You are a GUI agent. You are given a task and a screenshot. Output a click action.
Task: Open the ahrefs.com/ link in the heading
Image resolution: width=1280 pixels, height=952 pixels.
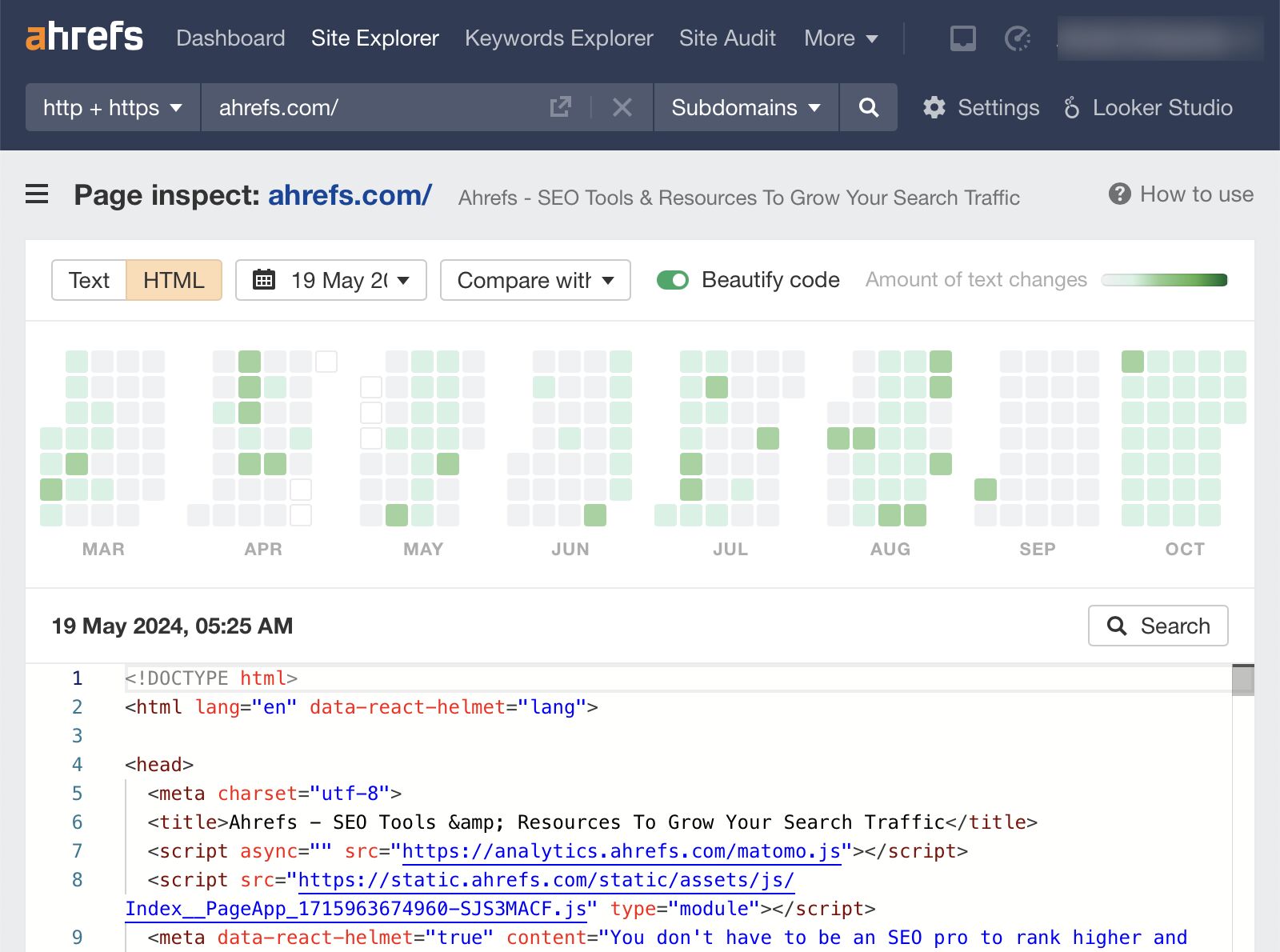(x=348, y=194)
